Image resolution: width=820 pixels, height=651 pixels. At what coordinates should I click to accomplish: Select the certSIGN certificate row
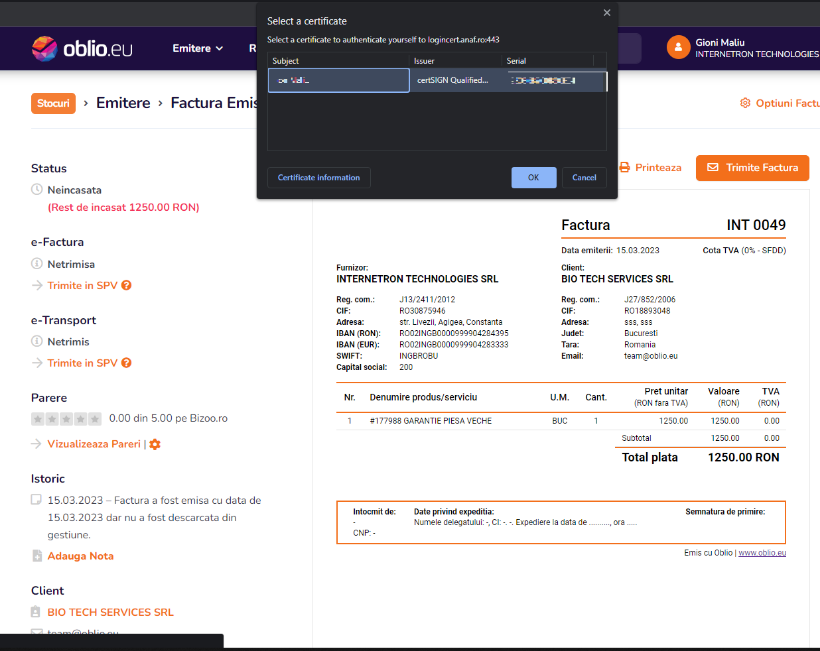(437, 81)
